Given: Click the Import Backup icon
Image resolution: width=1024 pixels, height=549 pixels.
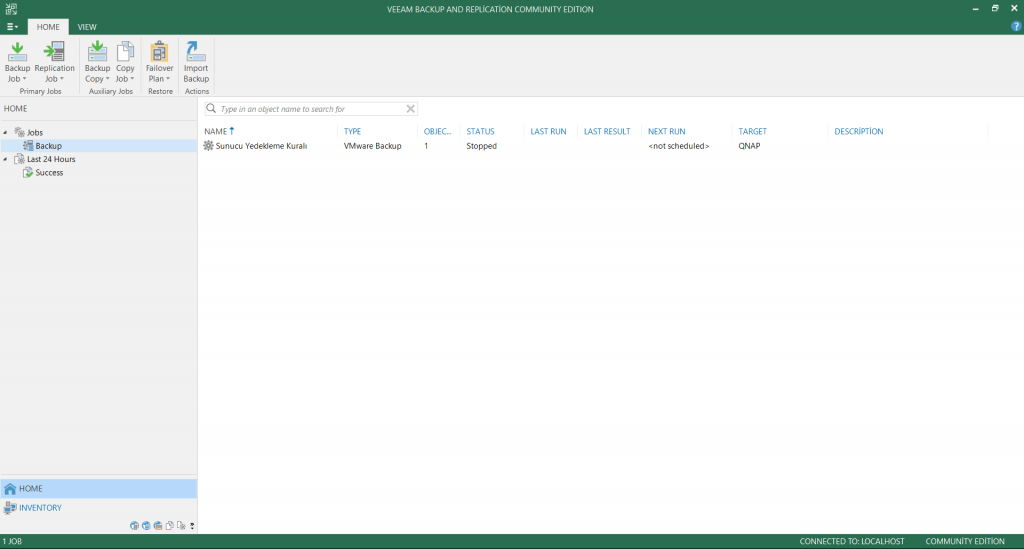Looking at the screenshot, I should pyautogui.click(x=196, y=54).
